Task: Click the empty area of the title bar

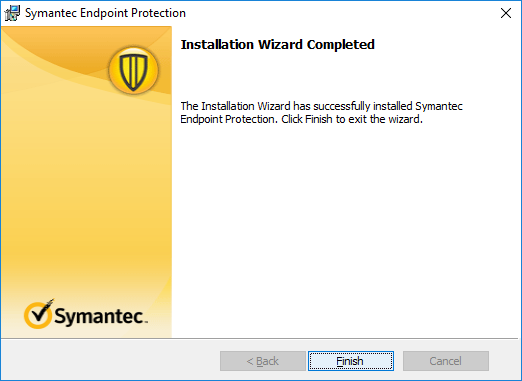Action: (340, 13)
